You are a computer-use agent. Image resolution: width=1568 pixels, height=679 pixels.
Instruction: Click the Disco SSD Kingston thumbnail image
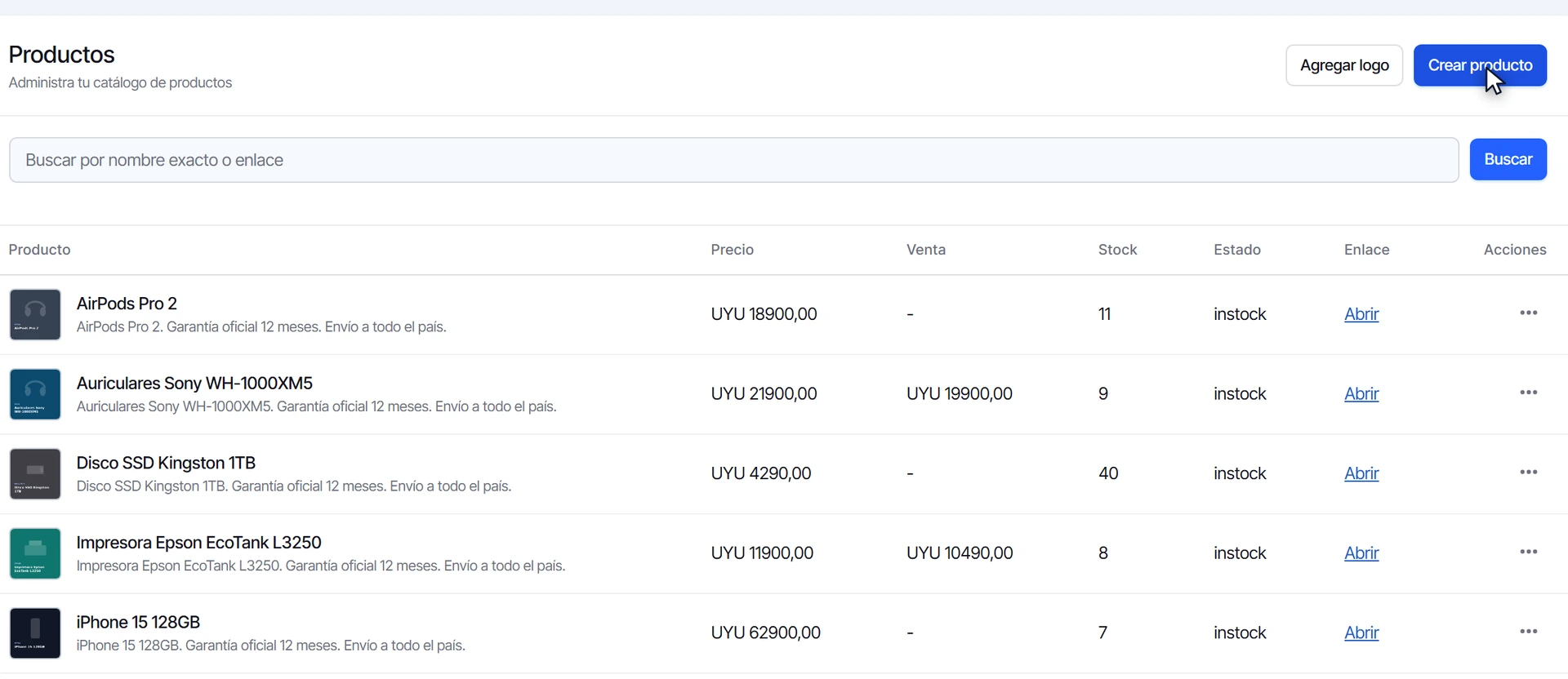pyautogui.click(x=35, y=474)
